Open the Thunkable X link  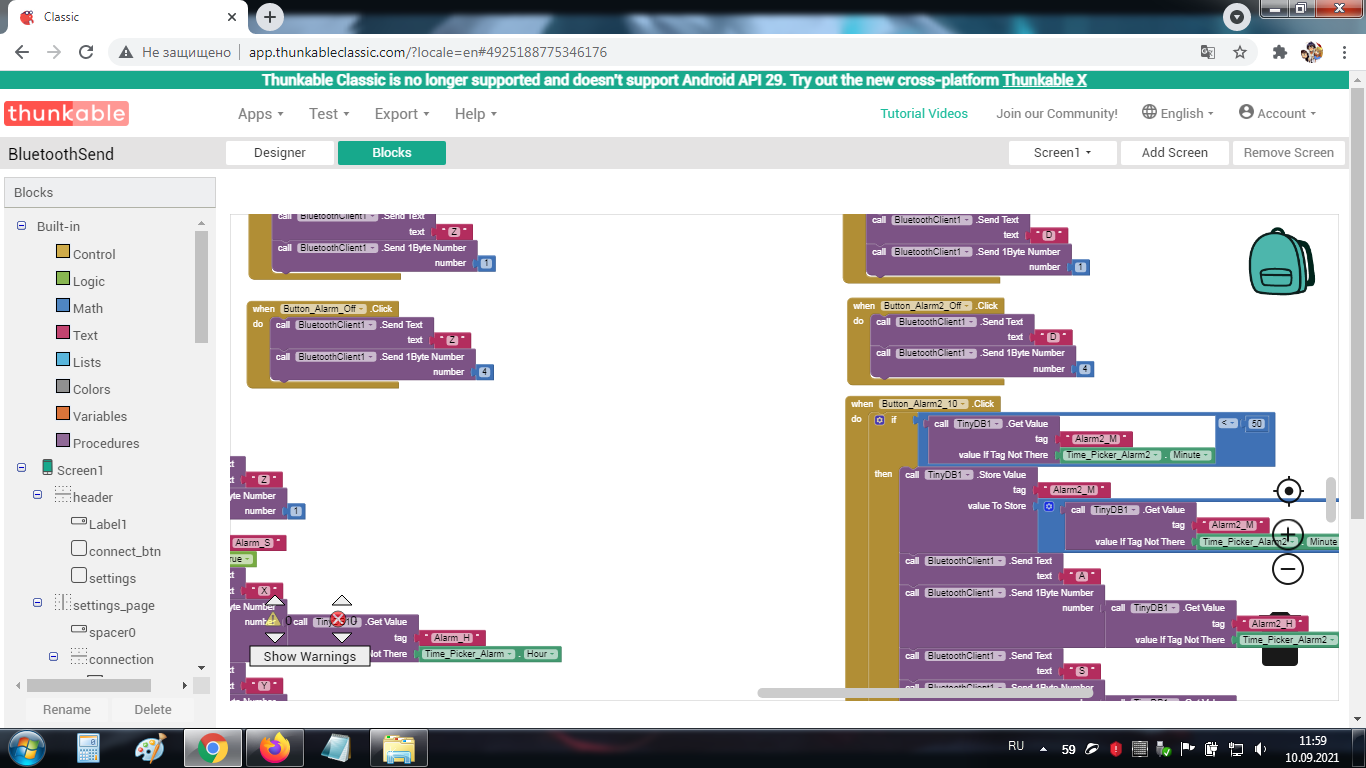click(1044, 80)
